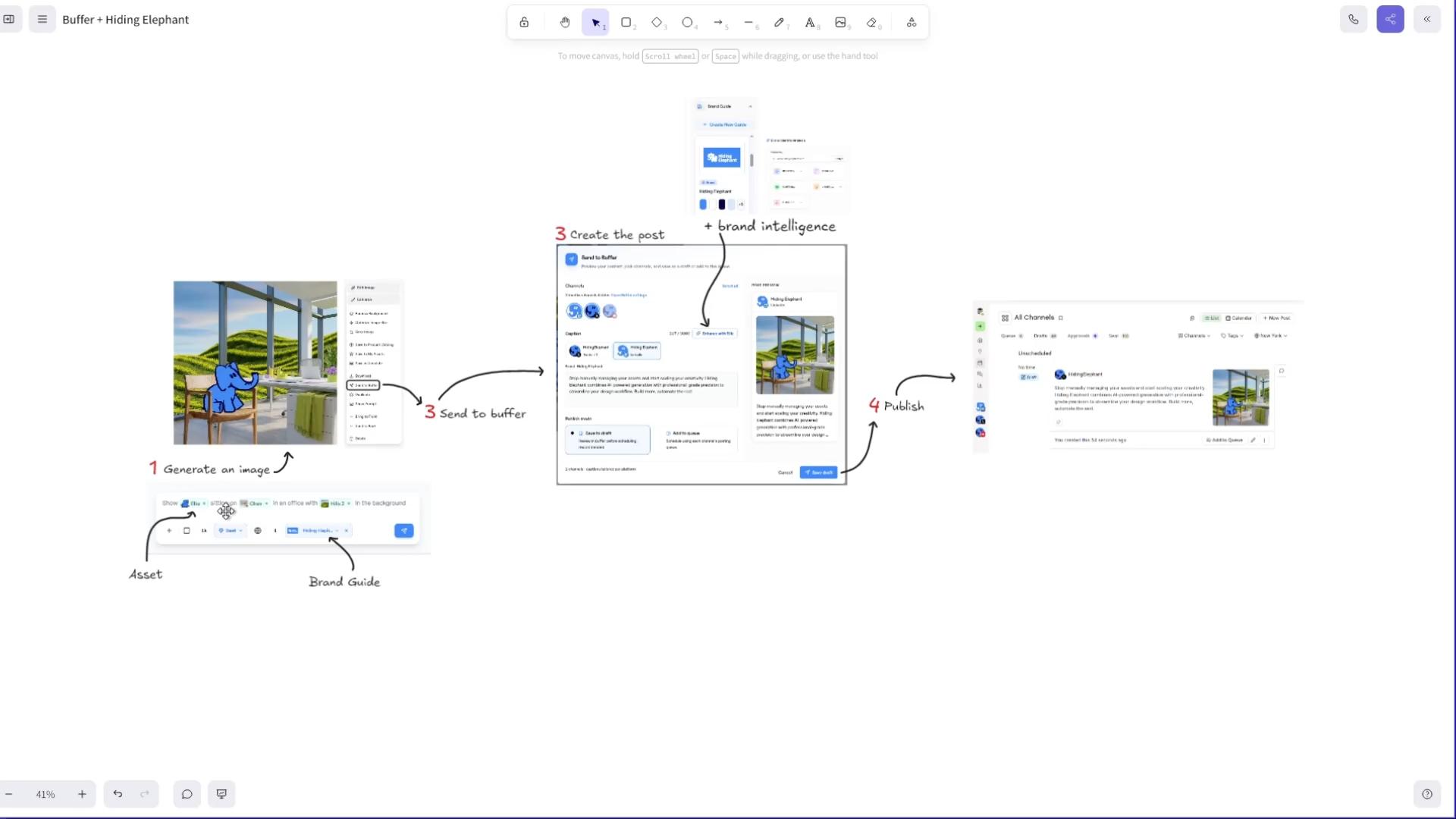
Task: Select the Diamond shape tool
Action: point(657,23)
